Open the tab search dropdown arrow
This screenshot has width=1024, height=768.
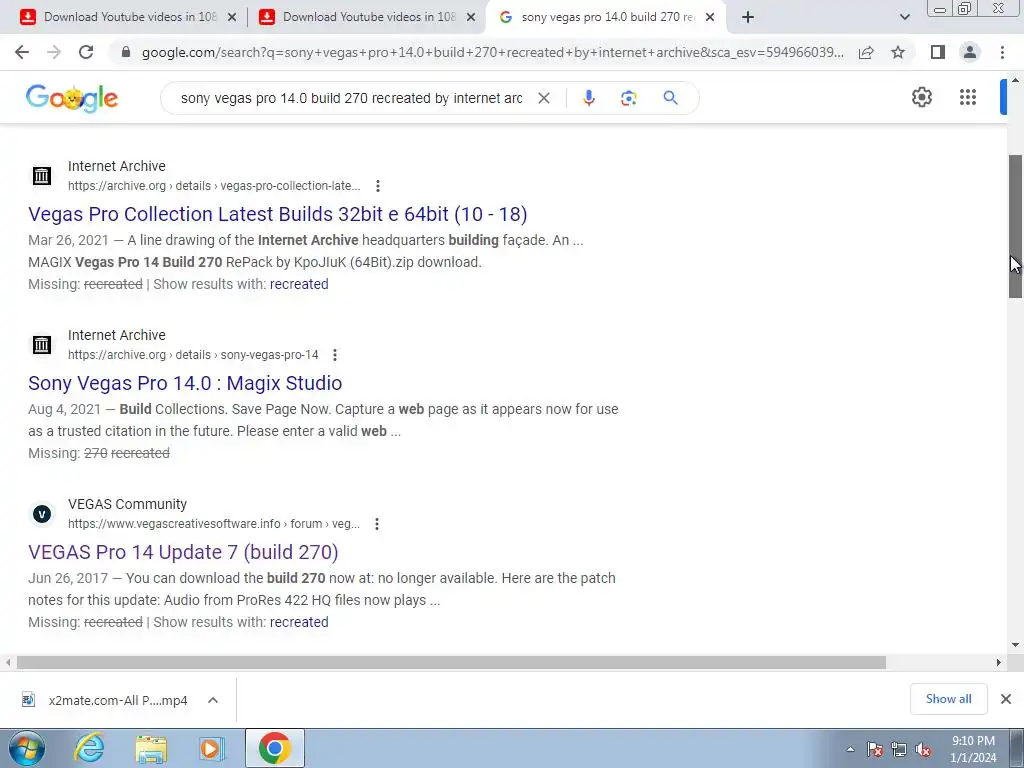click(x=904, y=18)
